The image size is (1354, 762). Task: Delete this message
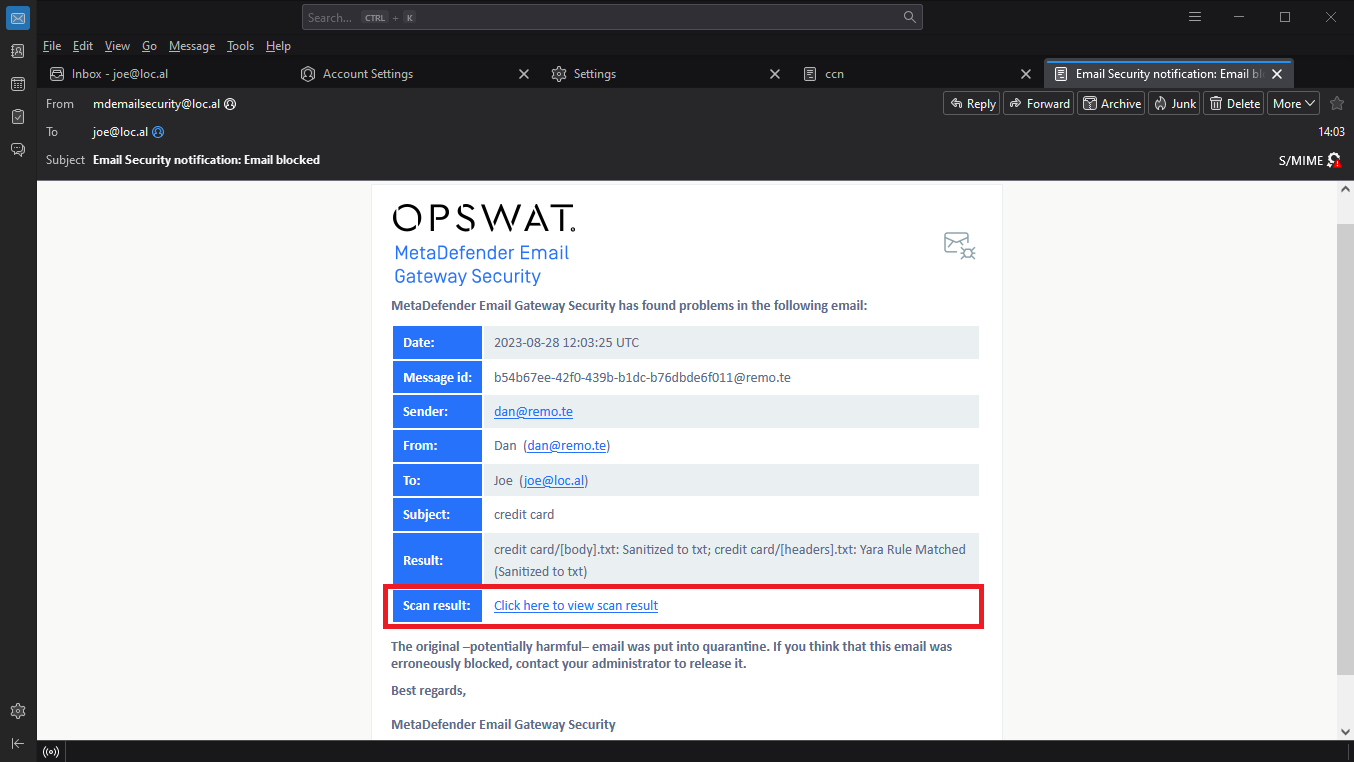[1234, 103]
